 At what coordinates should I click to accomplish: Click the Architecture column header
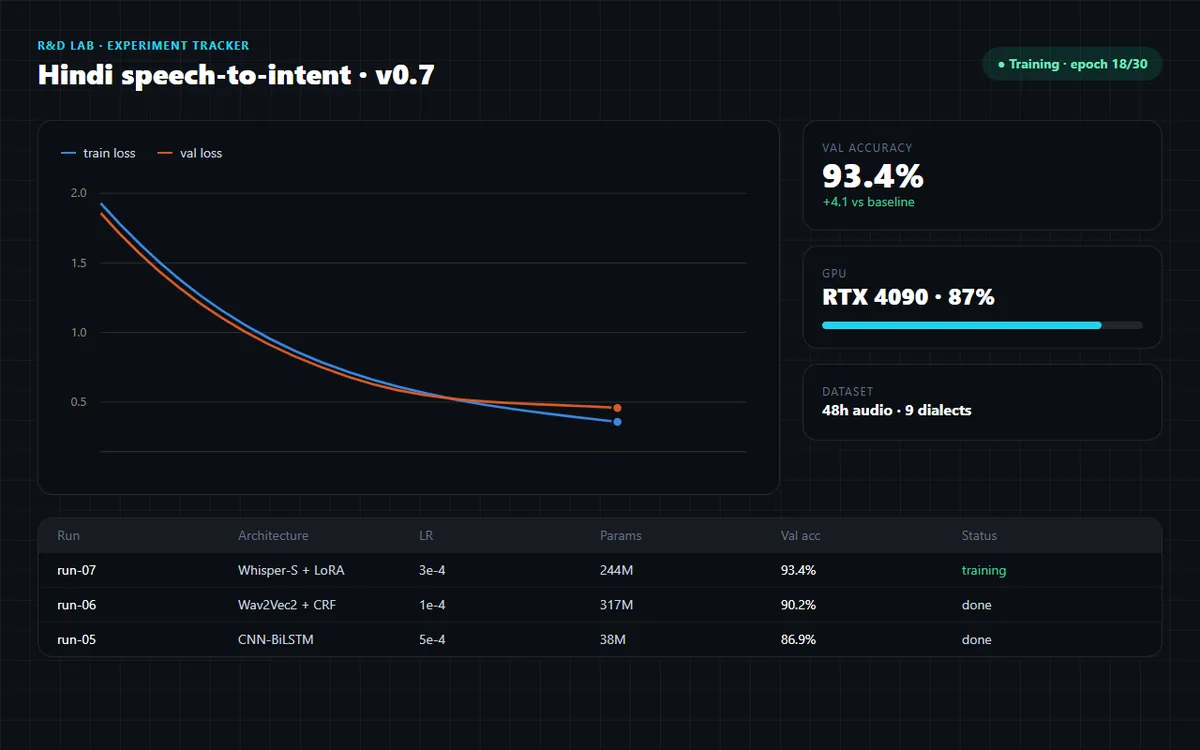(273, 536)
